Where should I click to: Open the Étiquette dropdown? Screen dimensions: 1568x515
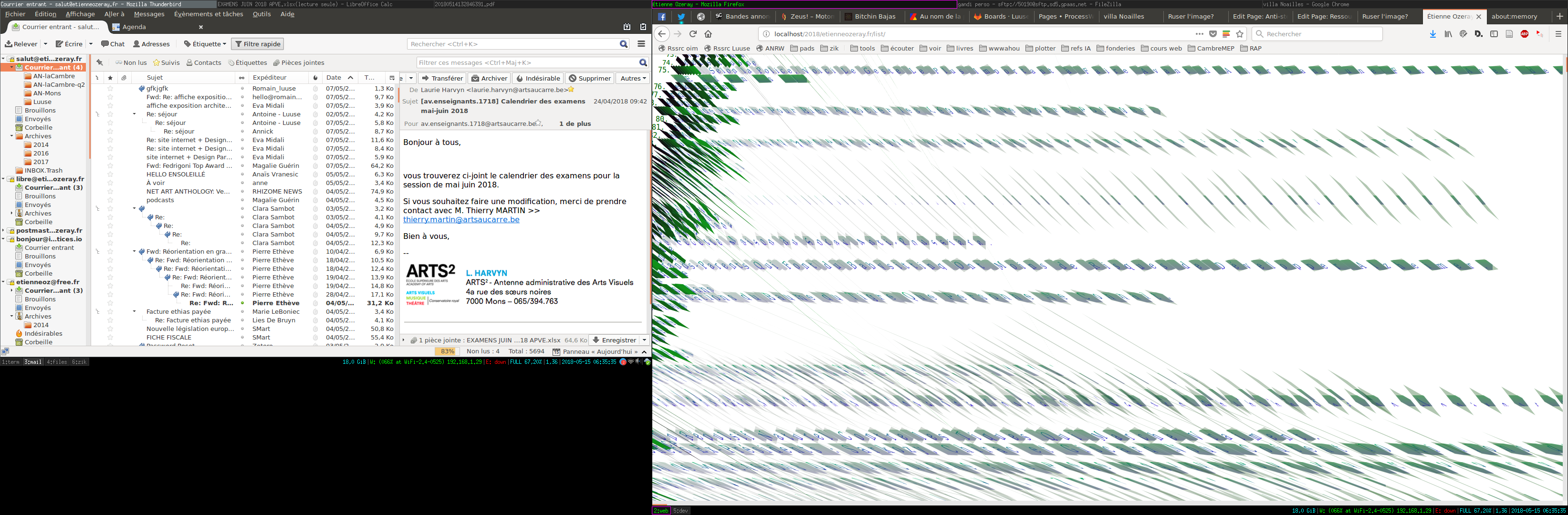point(205,44)
